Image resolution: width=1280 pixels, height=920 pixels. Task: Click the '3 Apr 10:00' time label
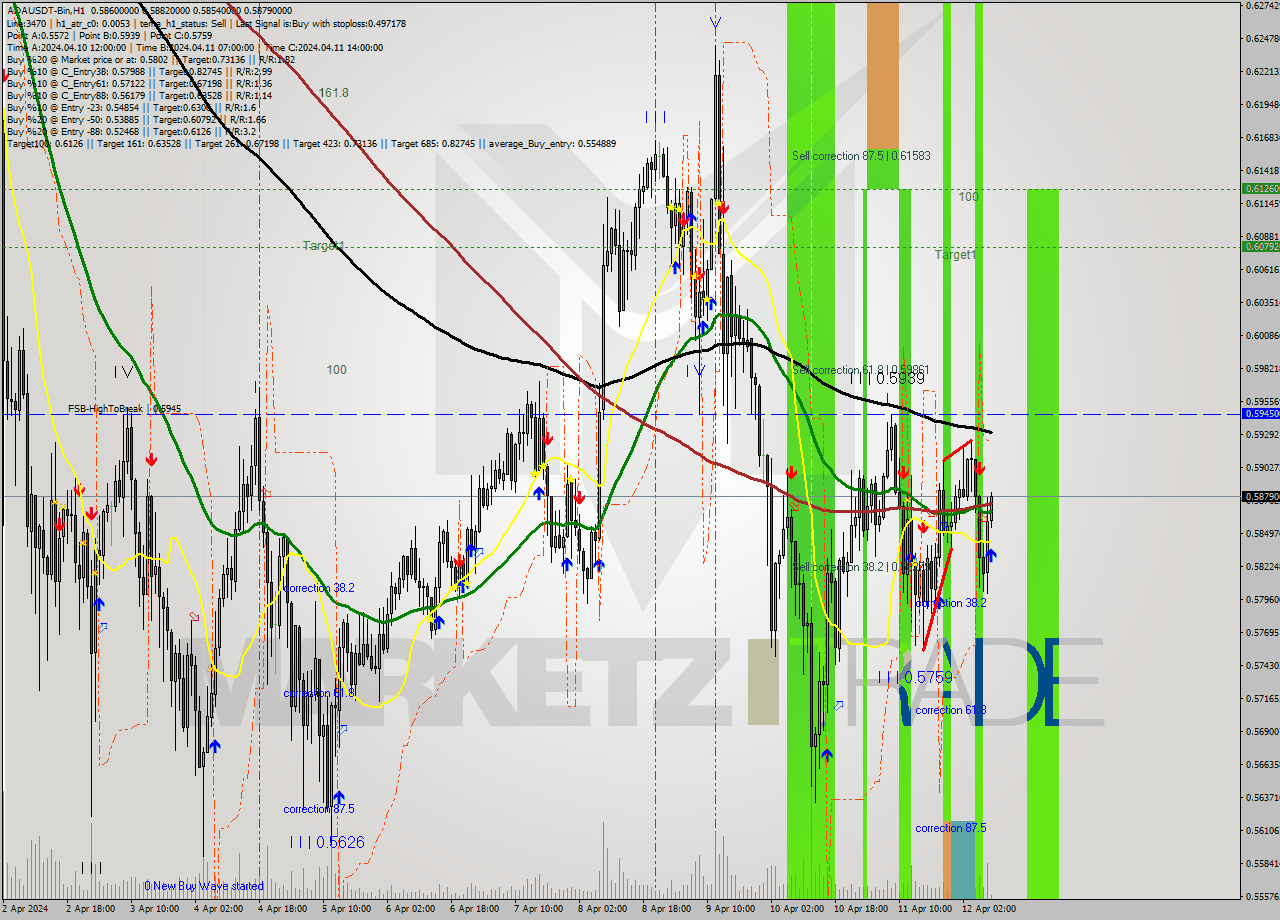153,909
